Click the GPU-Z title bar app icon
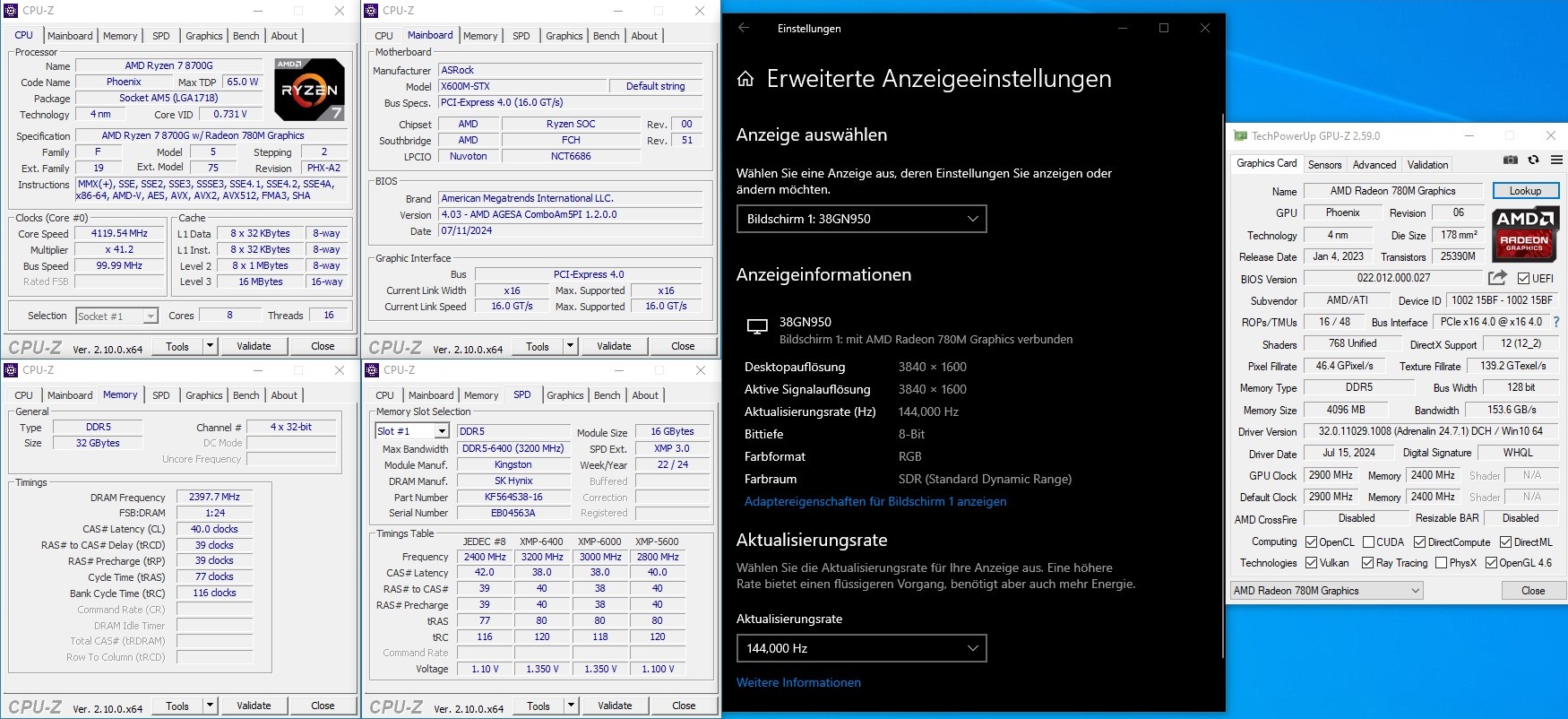 pyautogui.click(x=1240, y=136)
